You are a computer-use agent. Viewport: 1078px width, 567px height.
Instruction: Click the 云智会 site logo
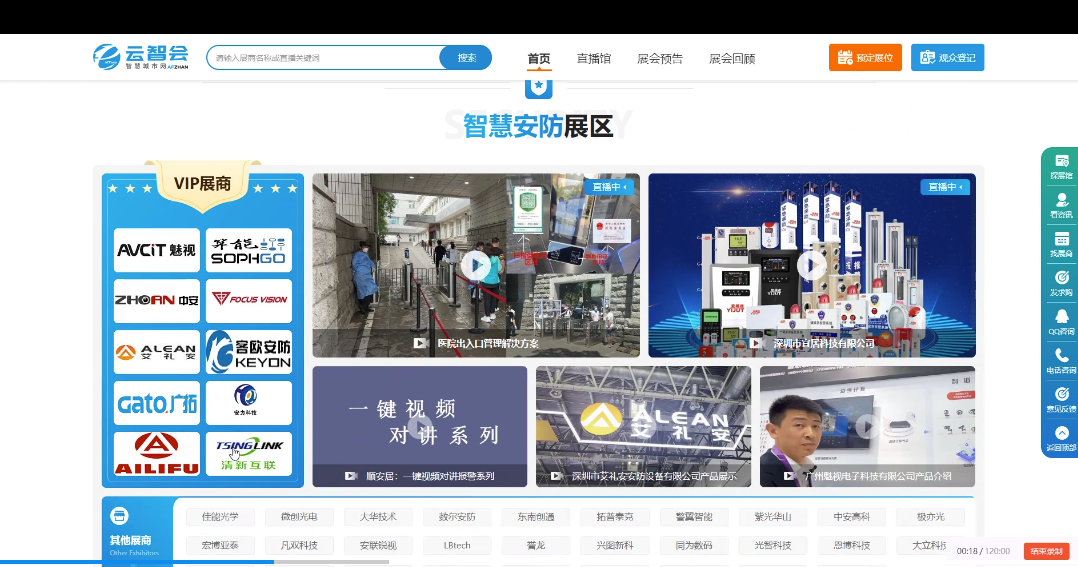141,57
